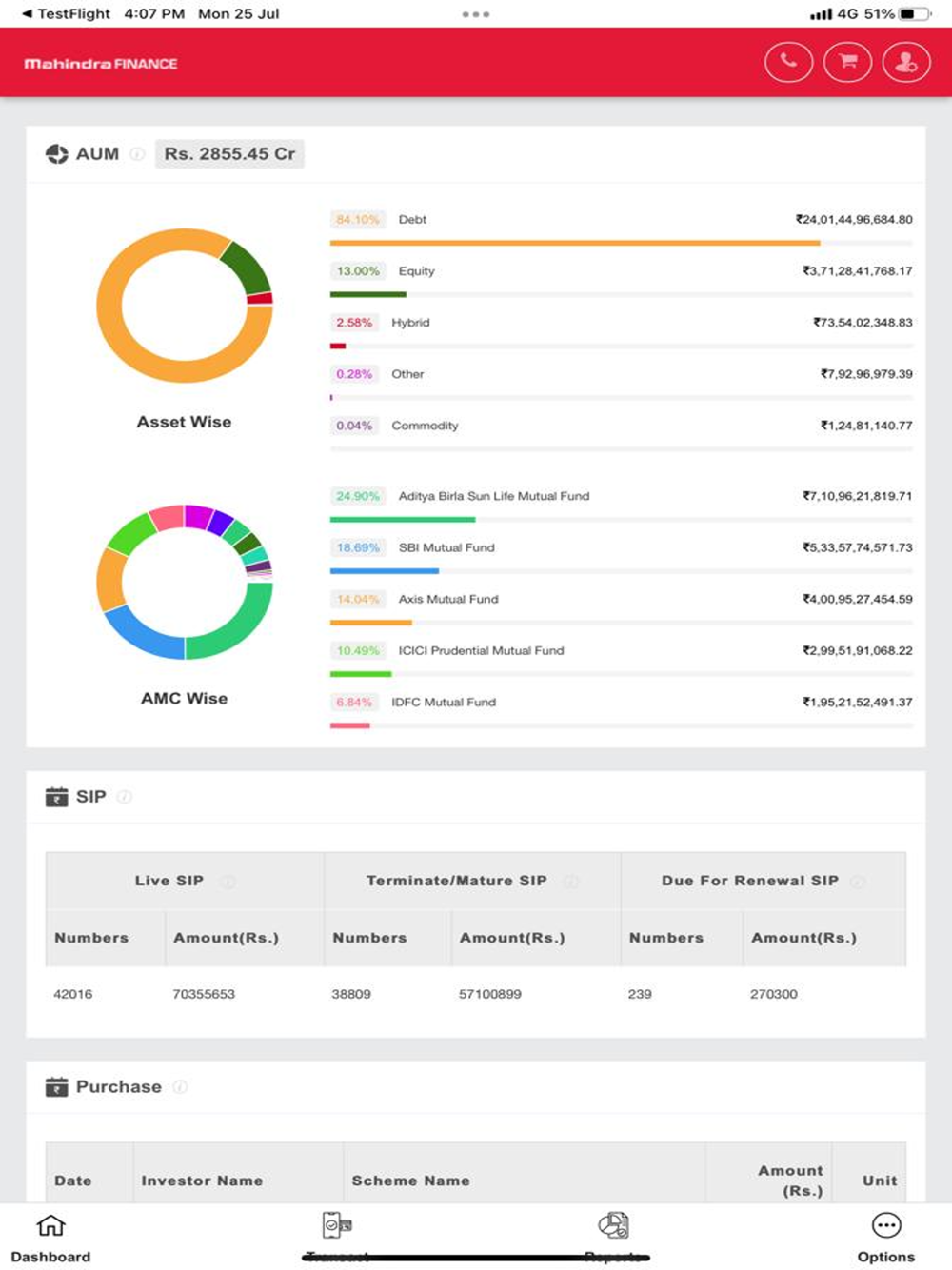Tap the three-dot multitasking indicator at top
Image resolution: width=952 pixels, height=1270 pixels.
(x=476, y=14)
